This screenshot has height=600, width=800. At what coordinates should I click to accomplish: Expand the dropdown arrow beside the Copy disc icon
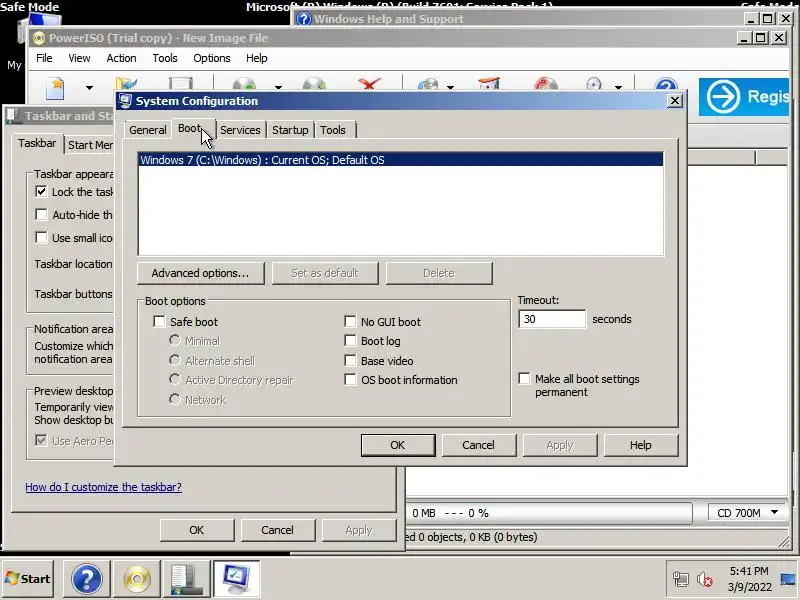tap(450, 87)
